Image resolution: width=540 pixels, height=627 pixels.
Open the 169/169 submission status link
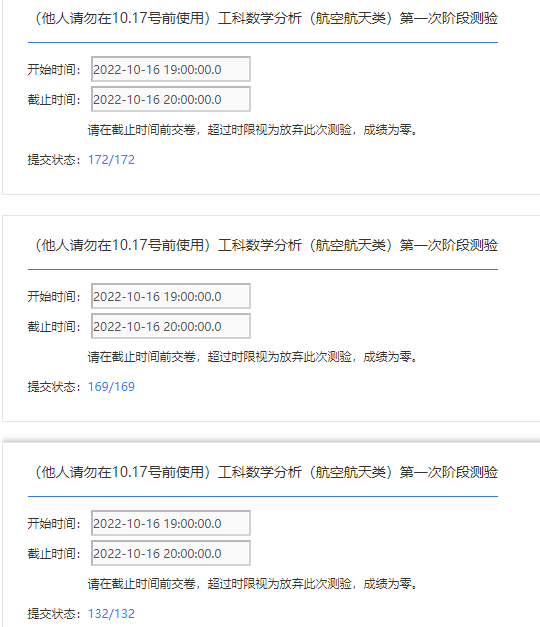[x=111, y=387]
